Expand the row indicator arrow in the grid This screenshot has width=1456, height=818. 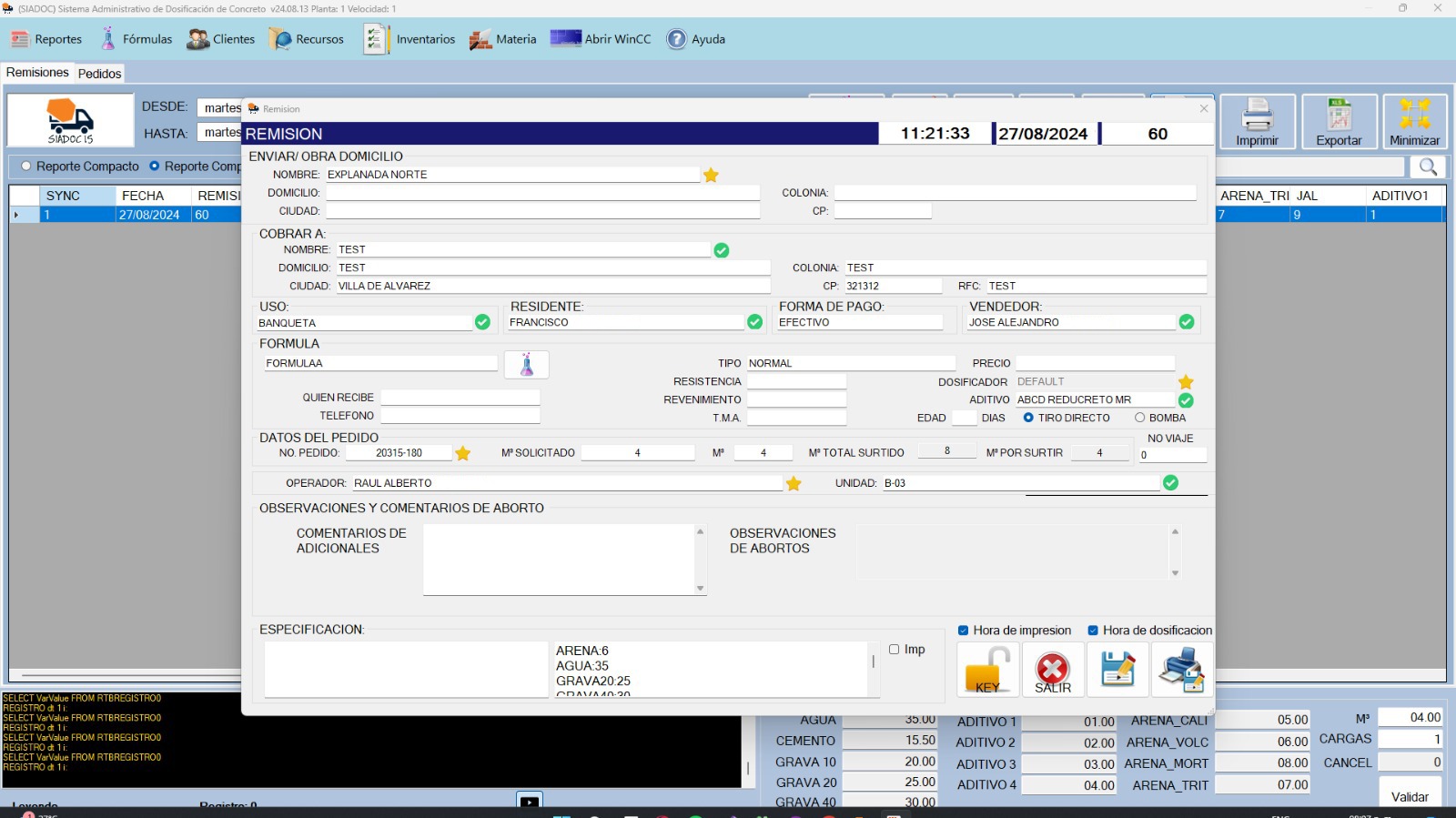(x=16, y=216)
